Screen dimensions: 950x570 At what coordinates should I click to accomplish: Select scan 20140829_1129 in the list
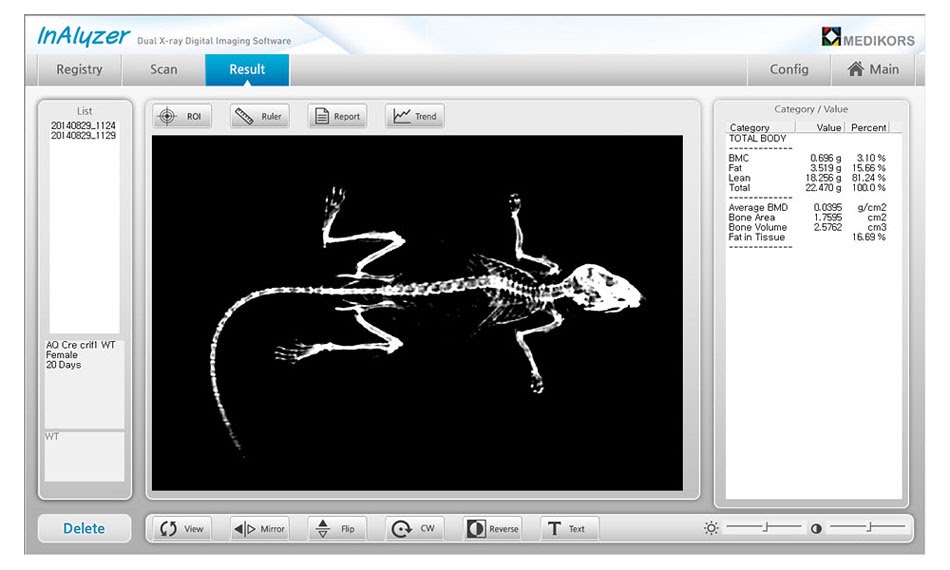(83, 135)
